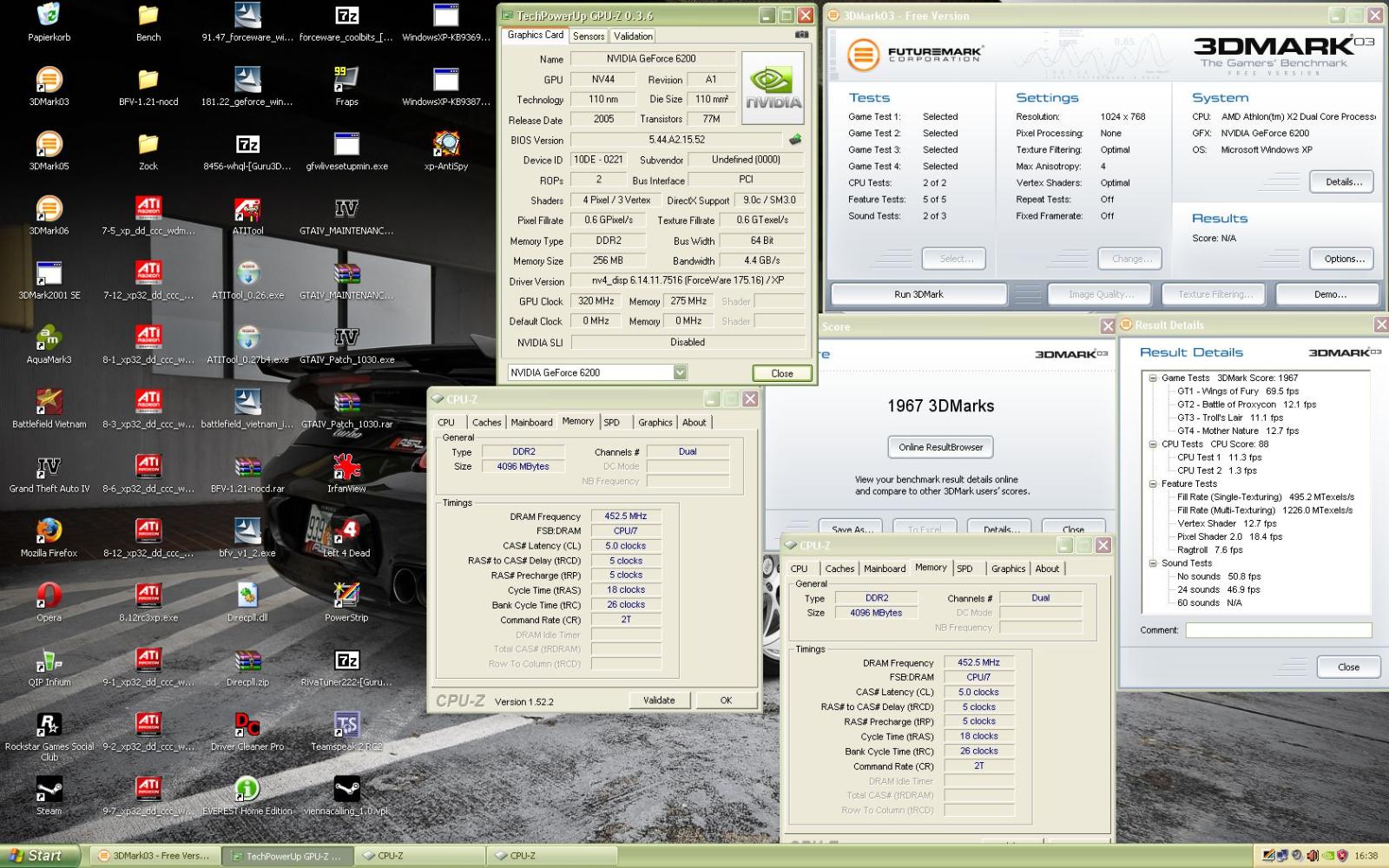Select the IrfanView desktop icon
This screenshot has height=868, width=1389.
tap(346, 473)
